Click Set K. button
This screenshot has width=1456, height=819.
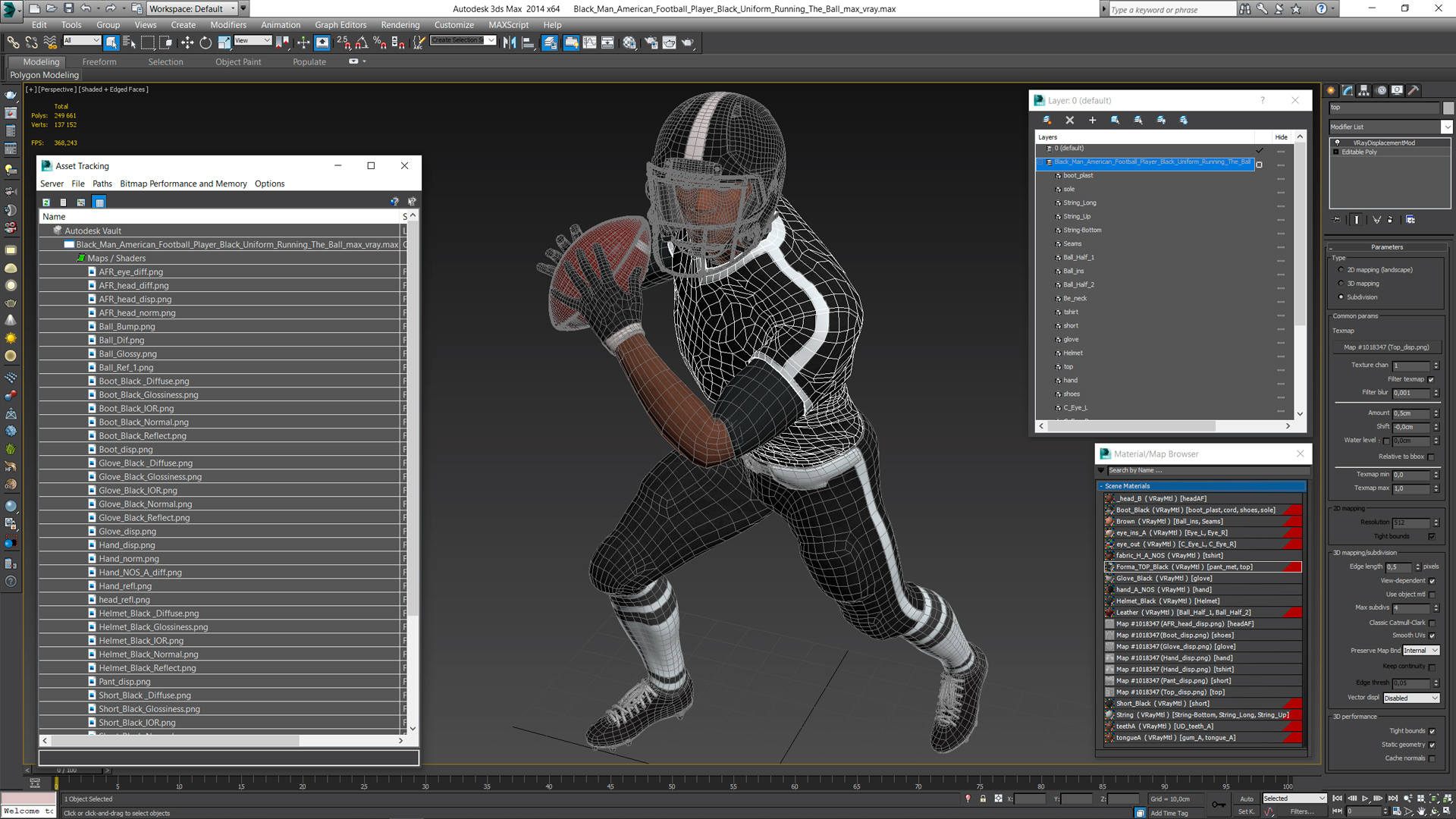point(1247,811)
